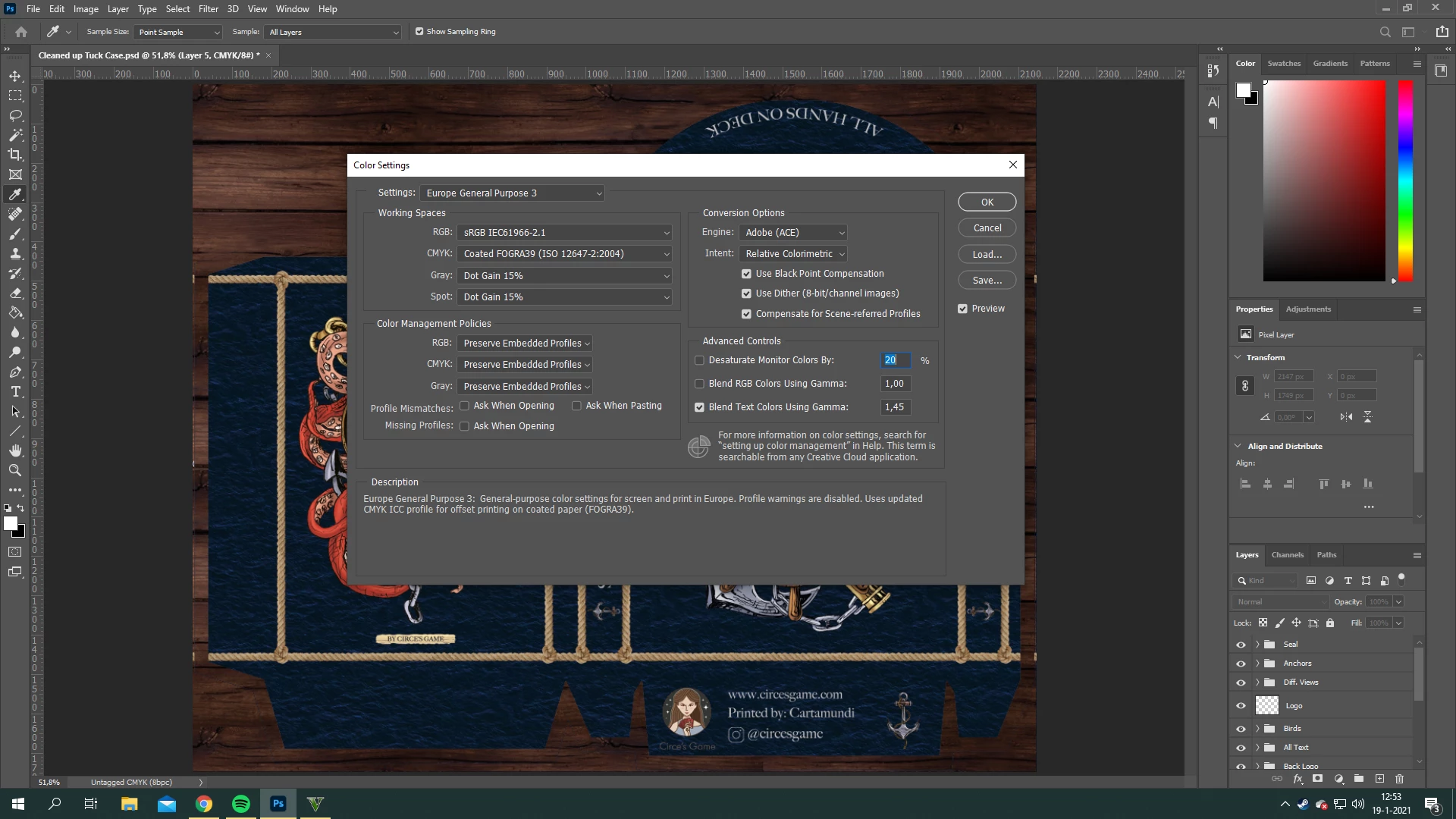This screenshot has width=1456, height=819.
Task: Disable Use Black Point Compensation
Action: coord(746,274)
